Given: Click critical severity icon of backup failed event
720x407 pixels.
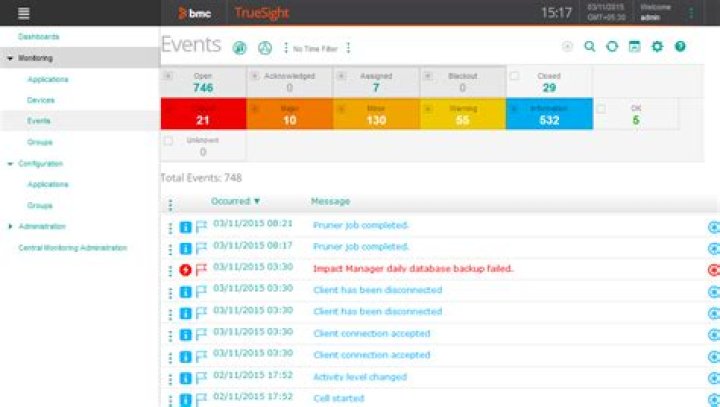Looking at the screenshot, I should tap(185, 270).
